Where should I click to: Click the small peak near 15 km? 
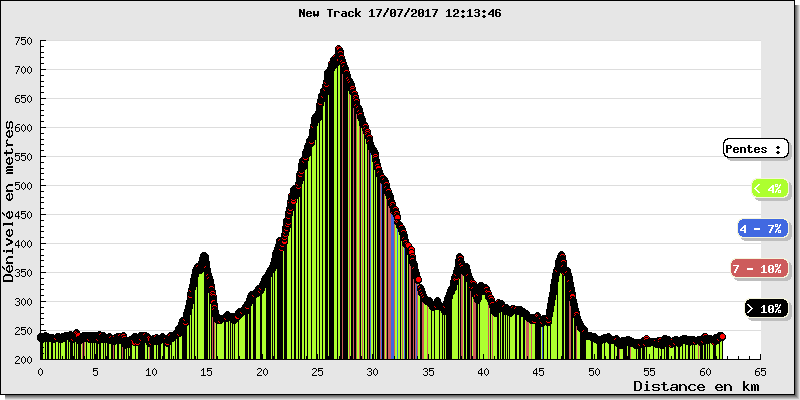pos(204,257)
